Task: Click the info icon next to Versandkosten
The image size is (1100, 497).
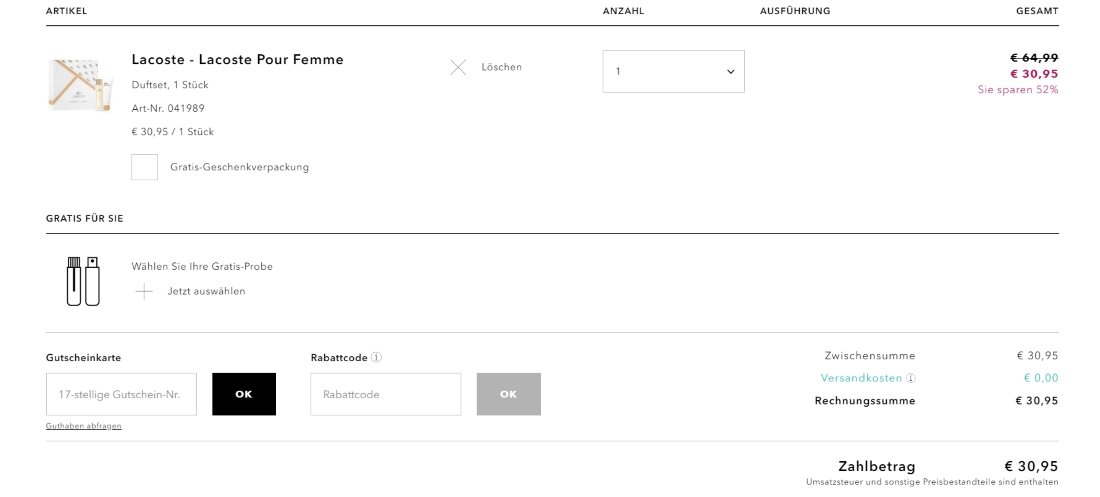Action: 911,378
